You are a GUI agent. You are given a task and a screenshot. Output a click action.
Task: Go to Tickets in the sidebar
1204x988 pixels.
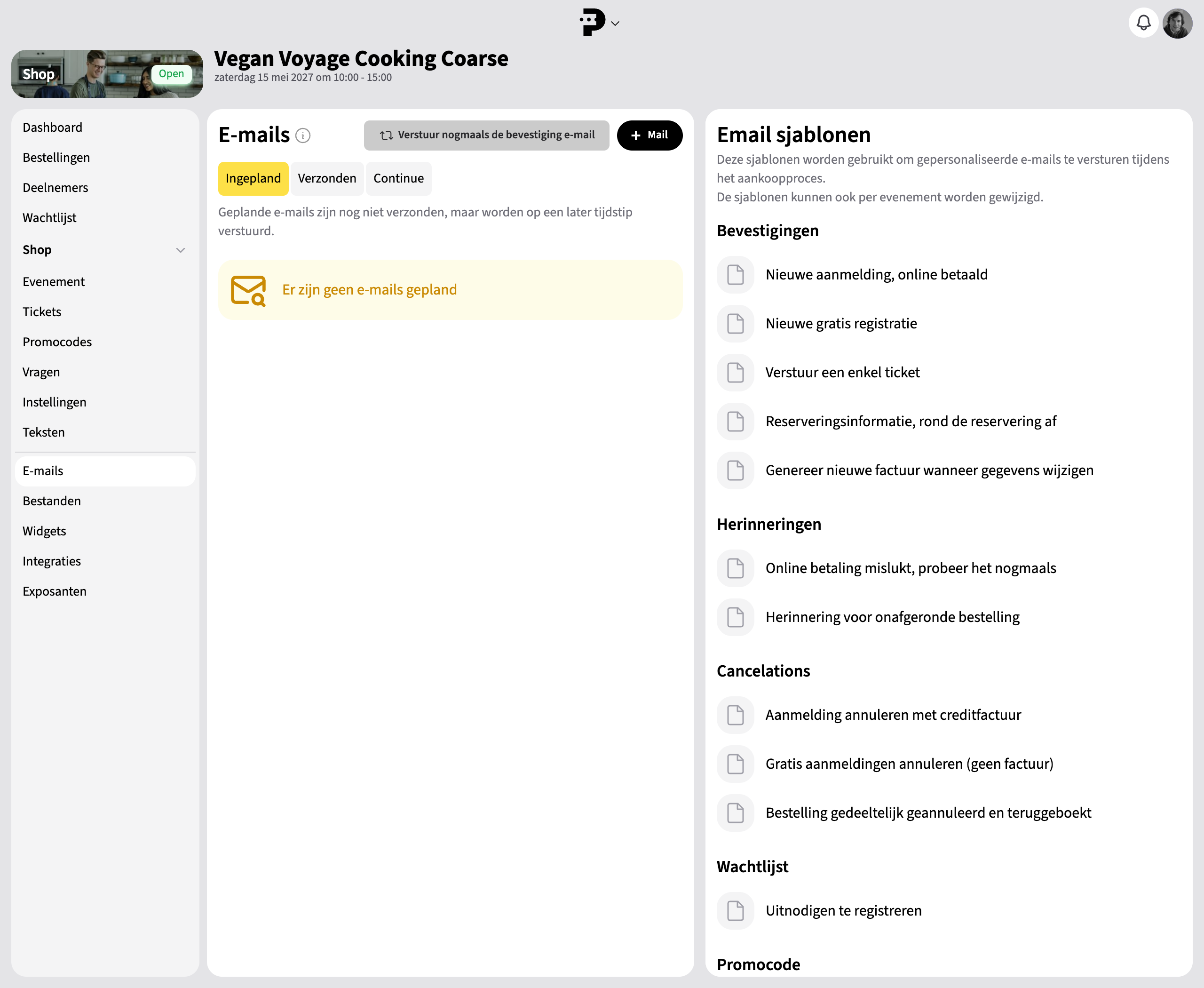tap(105, 312)
